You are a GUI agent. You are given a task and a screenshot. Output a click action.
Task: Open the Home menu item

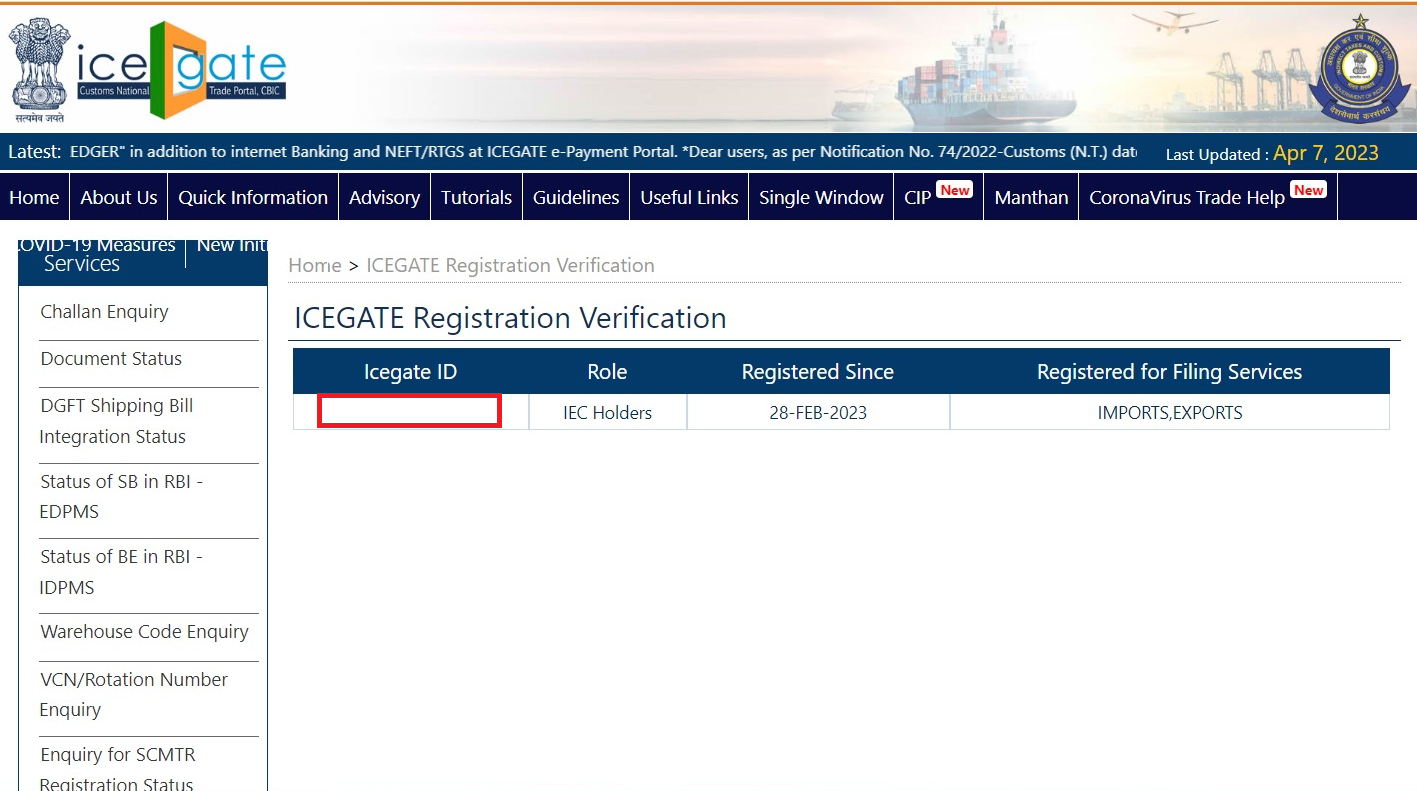pos(34,197)
